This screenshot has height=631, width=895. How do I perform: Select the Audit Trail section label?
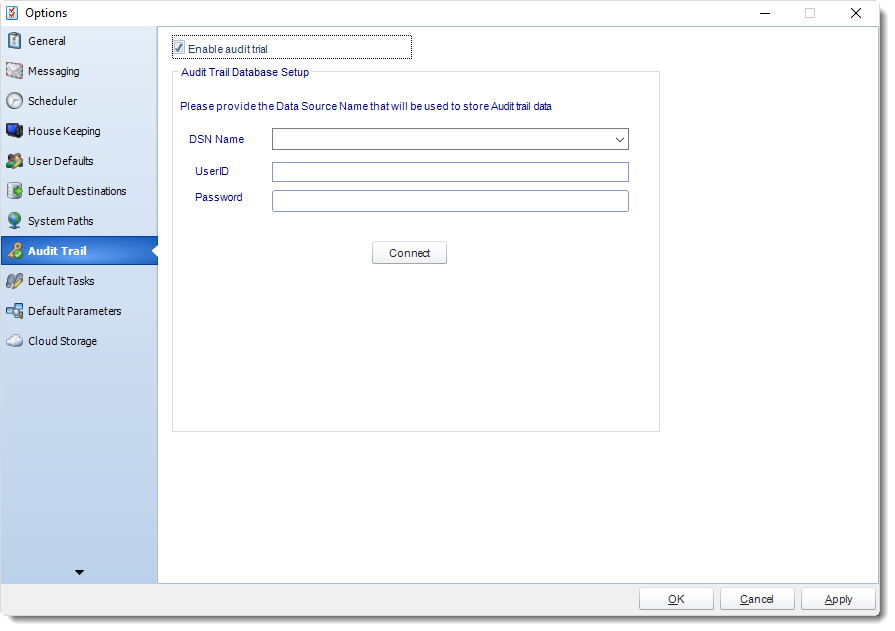57,251
